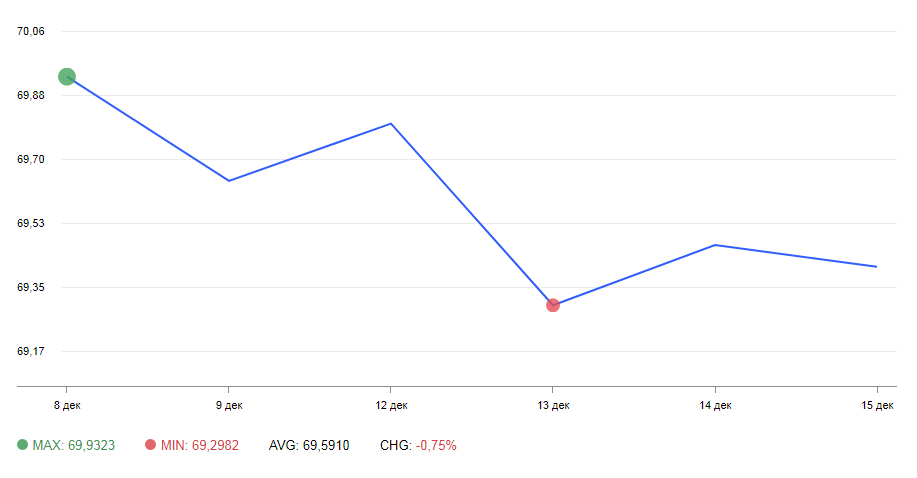Click the 69,17 y-axis label
The image size is (917, 478).
click(30, 351)
